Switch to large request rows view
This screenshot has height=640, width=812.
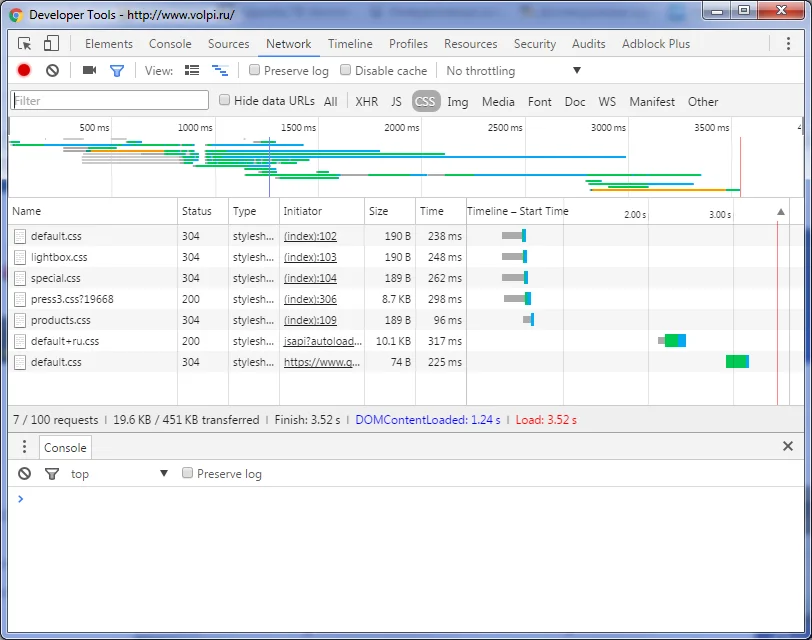point(192,70)
